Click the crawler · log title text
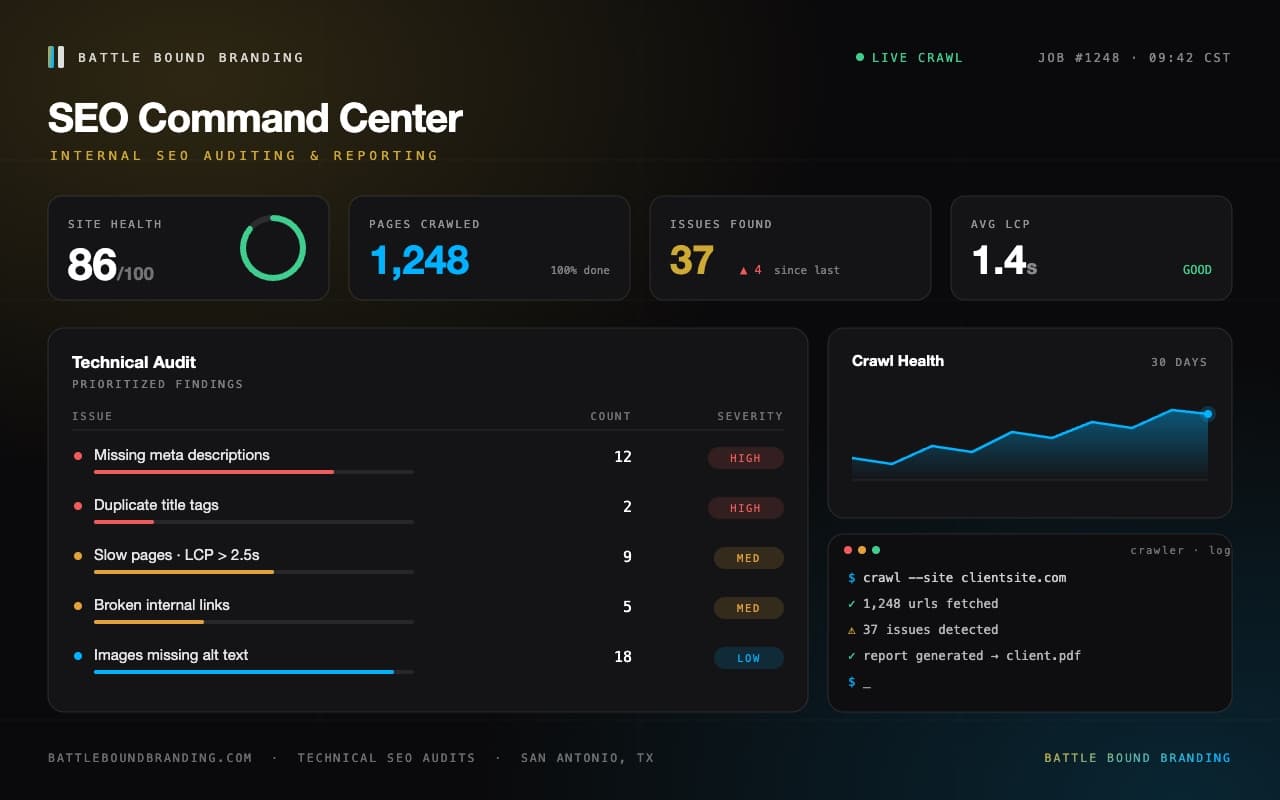 tap(1180, 550)
